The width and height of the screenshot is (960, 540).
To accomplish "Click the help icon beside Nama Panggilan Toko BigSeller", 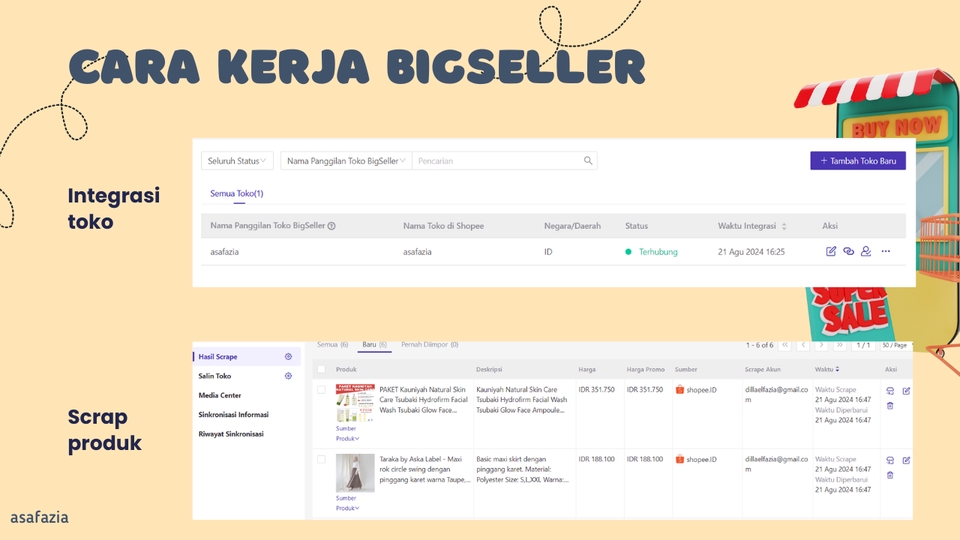I will click(331, 226).
